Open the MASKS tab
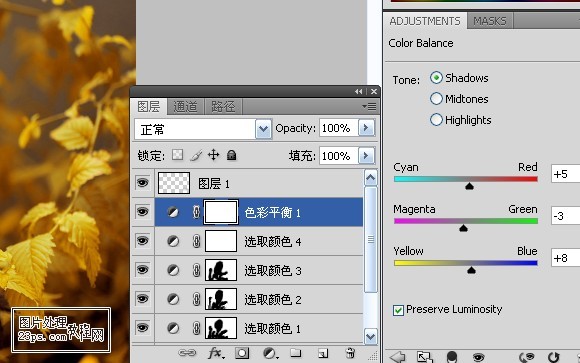This screenshot has height=363, width=580. (x=490, y=21)
